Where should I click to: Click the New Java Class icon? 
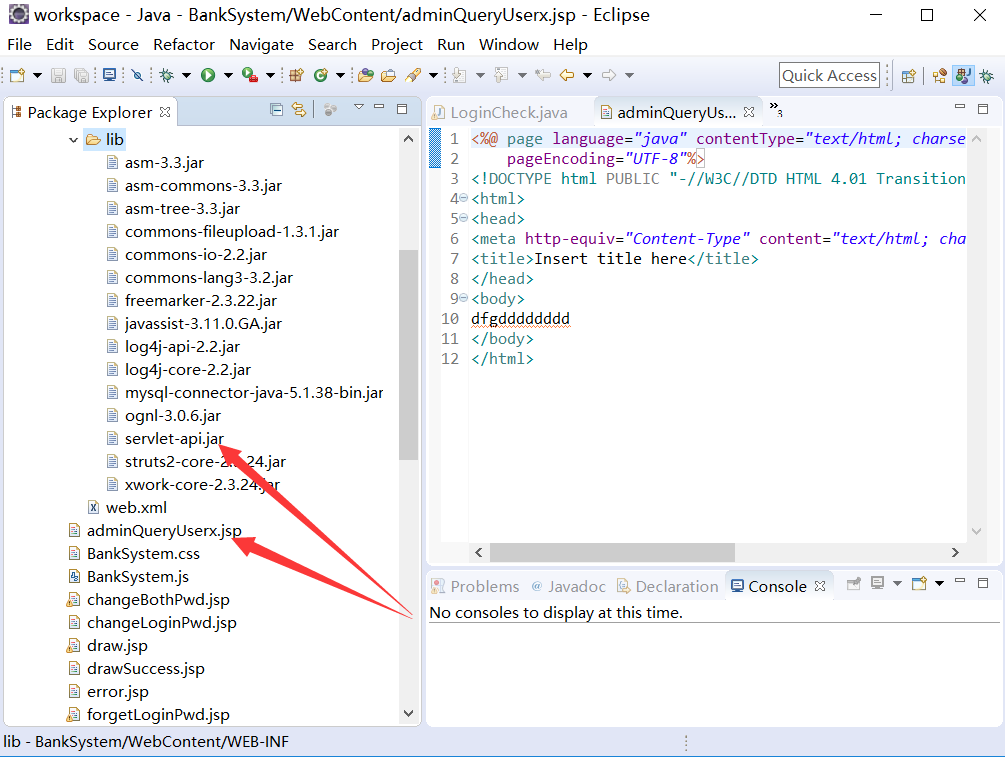320,76
